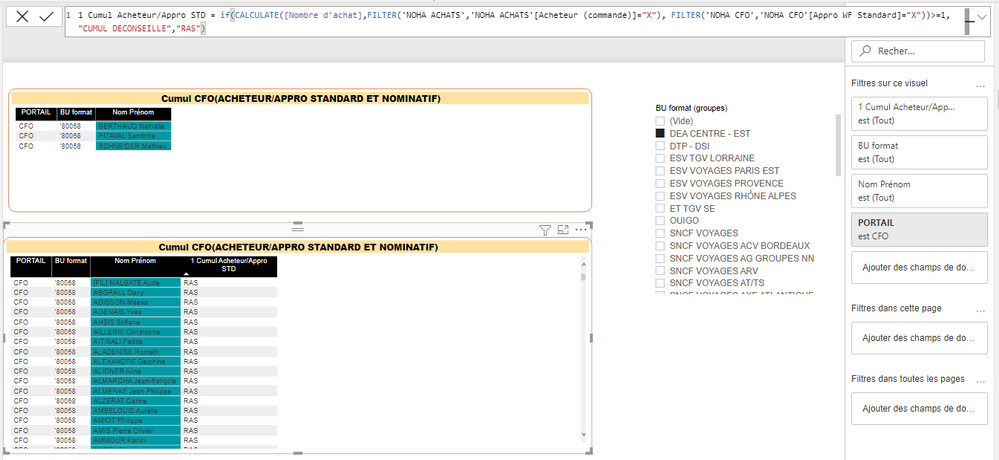The width and height of the screenshot is (999, 460).
Task: Grab the move handle above the lower table
Action: click(298, 228)
